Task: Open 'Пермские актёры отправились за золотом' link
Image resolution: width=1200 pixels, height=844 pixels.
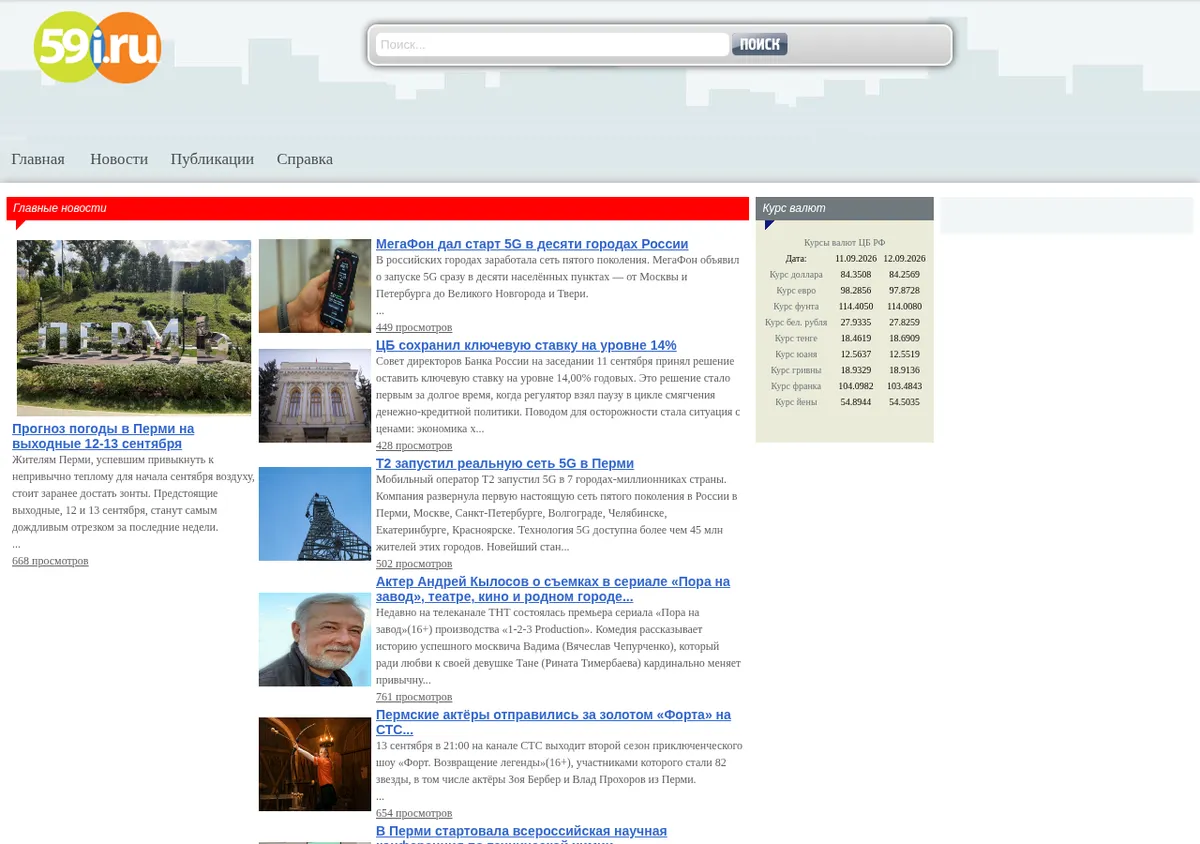Action: (553, 722)
